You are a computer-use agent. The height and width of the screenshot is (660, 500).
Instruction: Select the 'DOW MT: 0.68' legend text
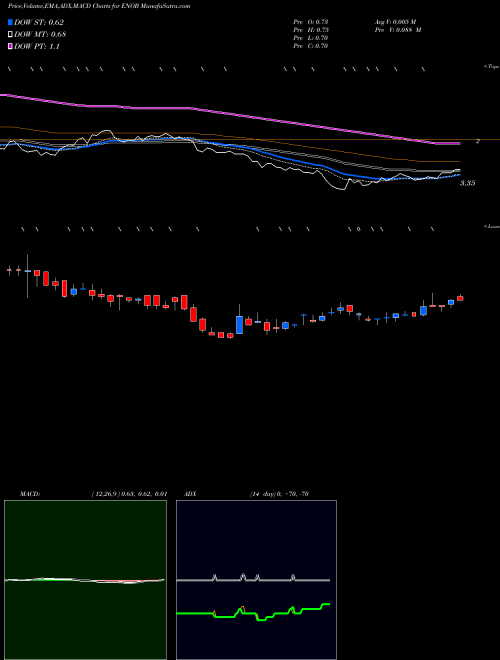pyautogui.click(x=40, y=35)
